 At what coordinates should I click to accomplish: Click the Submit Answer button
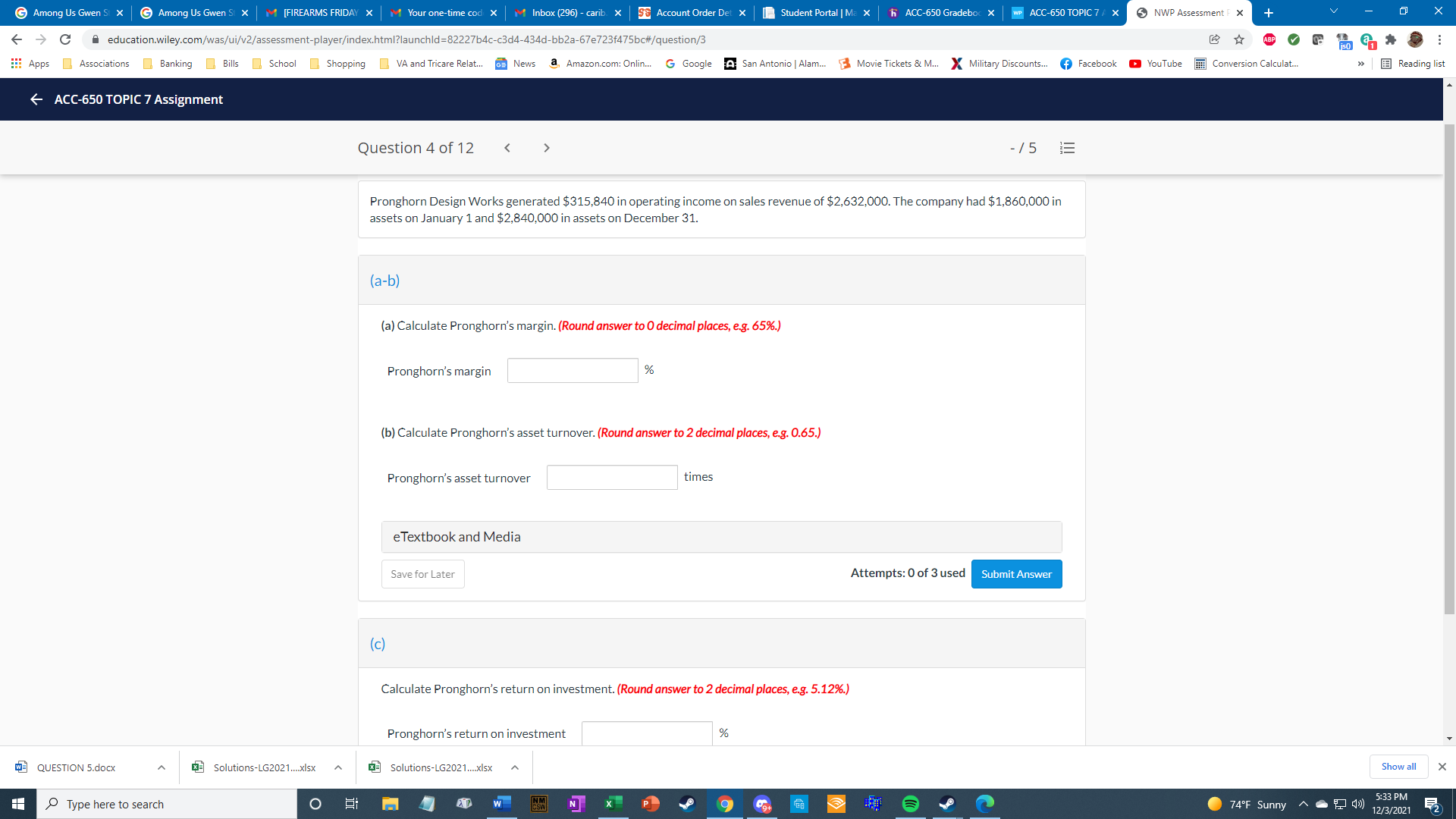pyautogui.click(x=1015, y=574)
